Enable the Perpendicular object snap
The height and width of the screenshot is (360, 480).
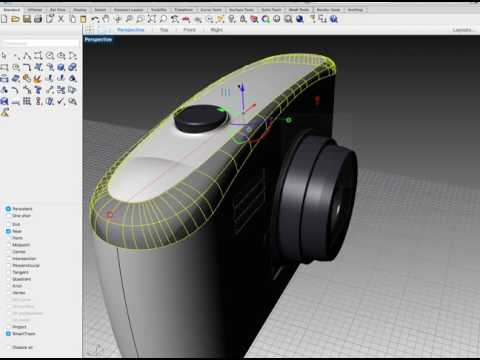point(8,265)
